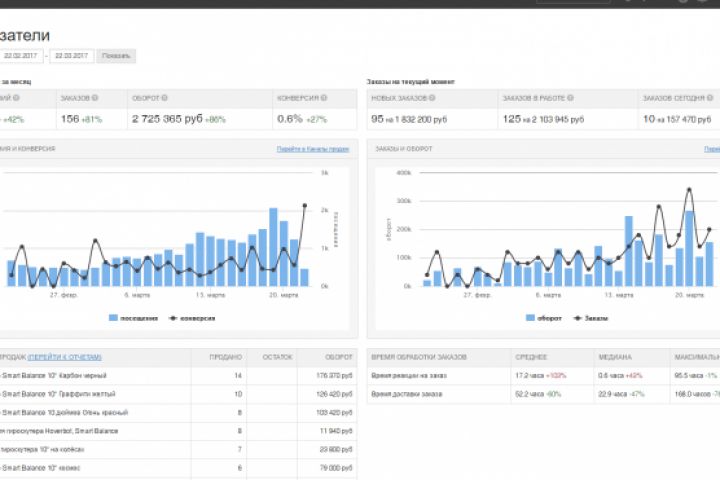720x480 pixels.
Task: Toggle Заказы series in chart legend
Action: click(591, 318)
